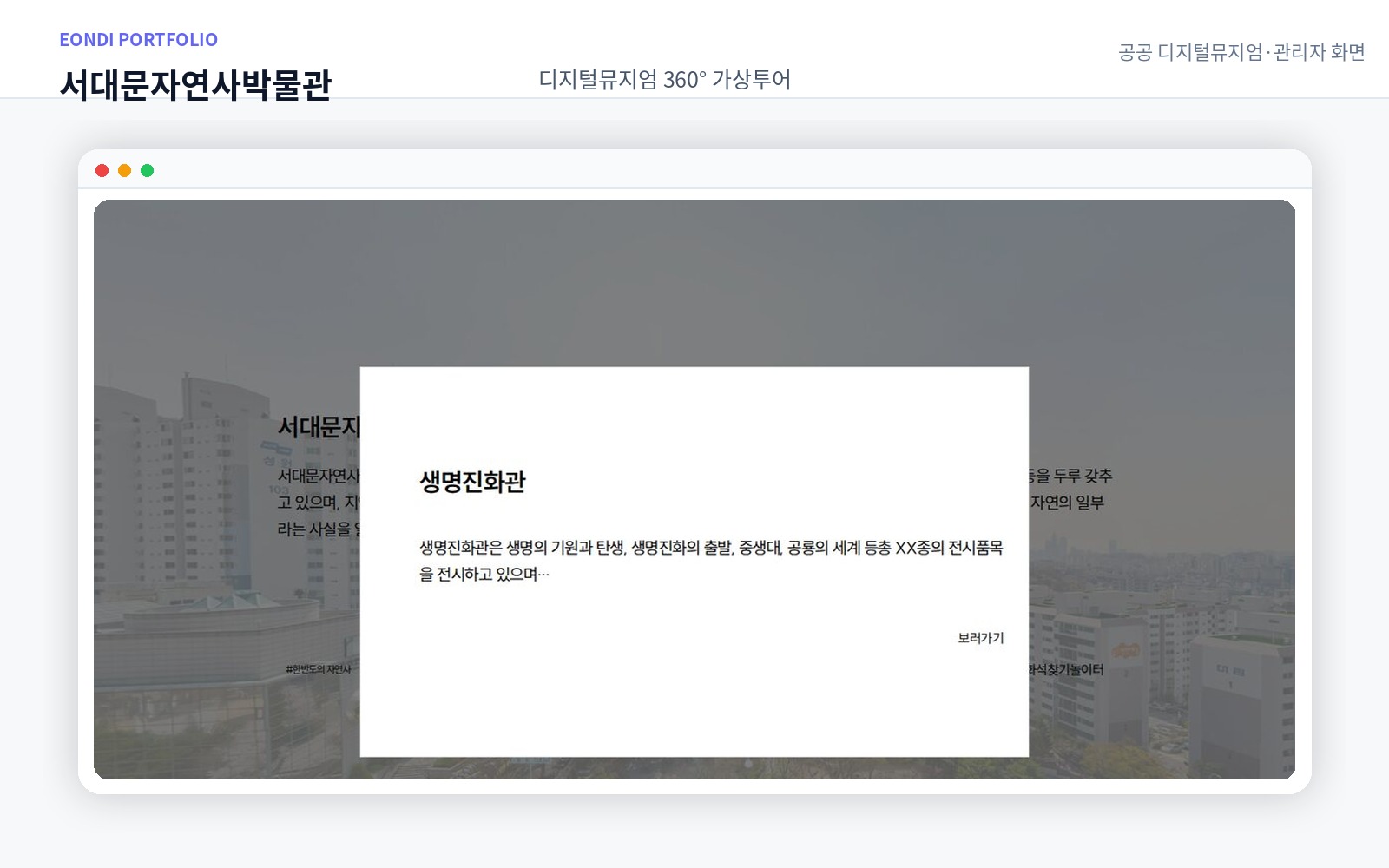The height and width of the screenshot is (868, 1389).
Task: Click the 생명진화관 popup heading
Action: [x=472, y=482]
